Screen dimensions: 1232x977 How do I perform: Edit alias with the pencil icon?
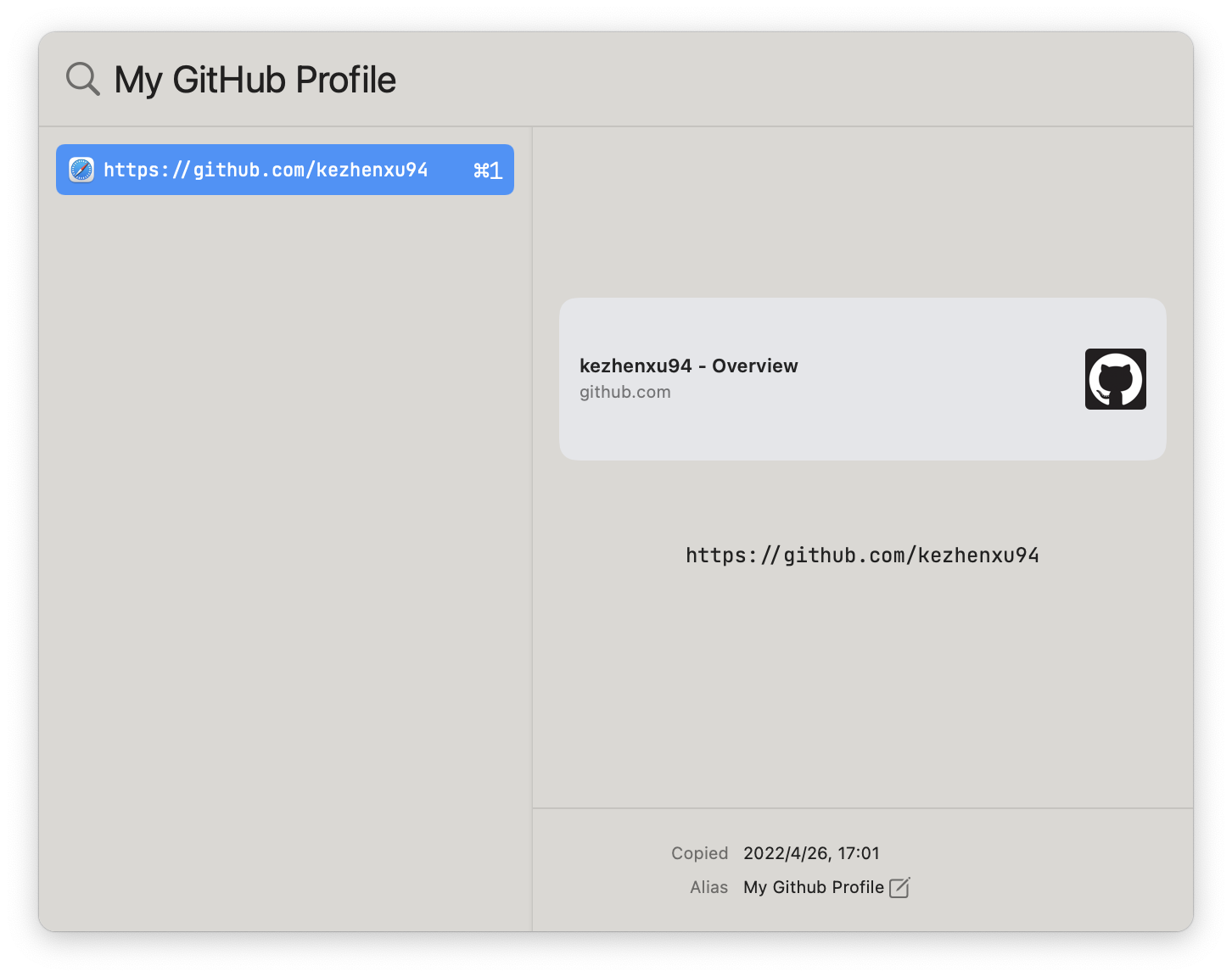(x=899, y=887)
